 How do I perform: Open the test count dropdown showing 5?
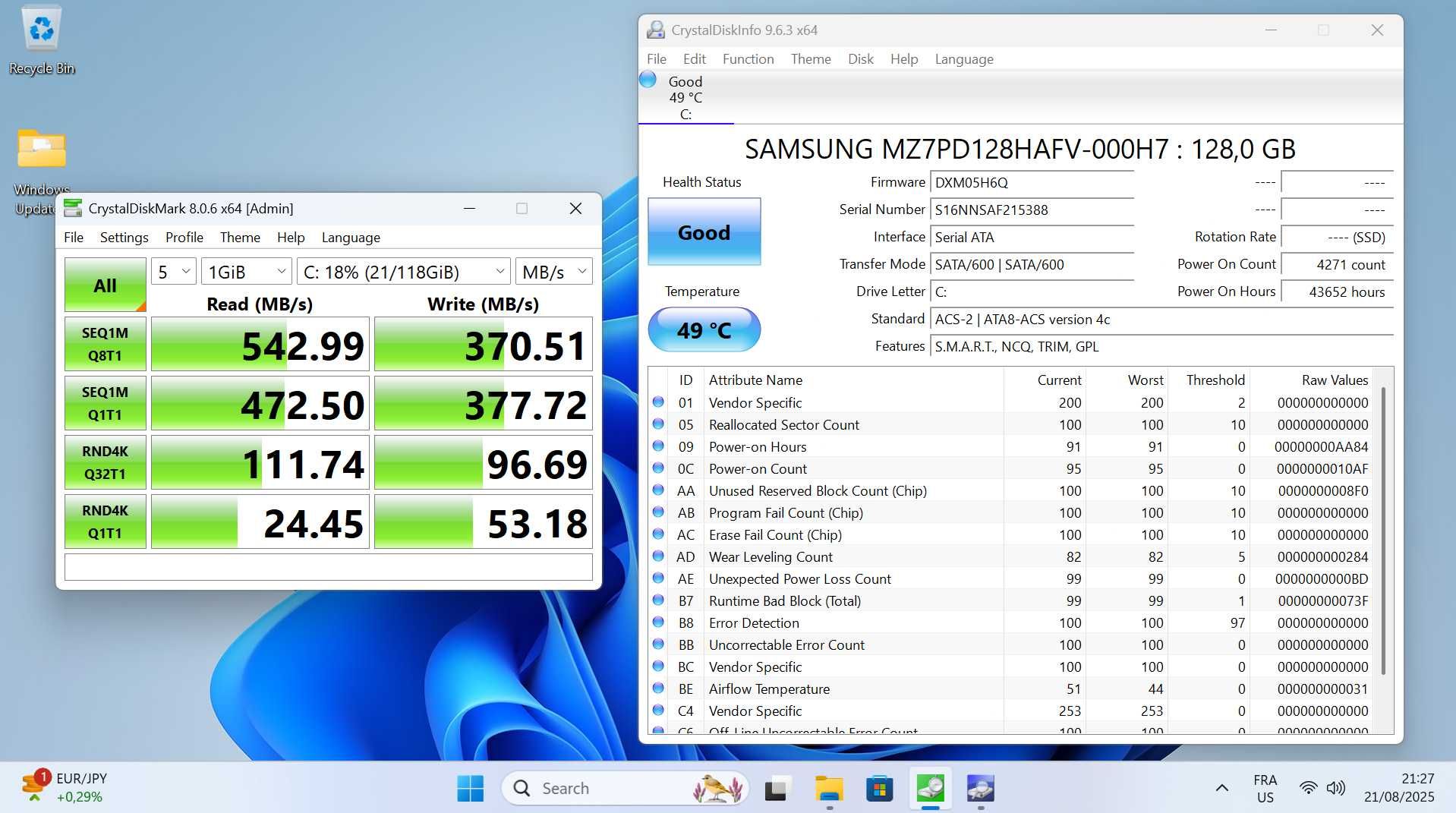coord(174,272)
